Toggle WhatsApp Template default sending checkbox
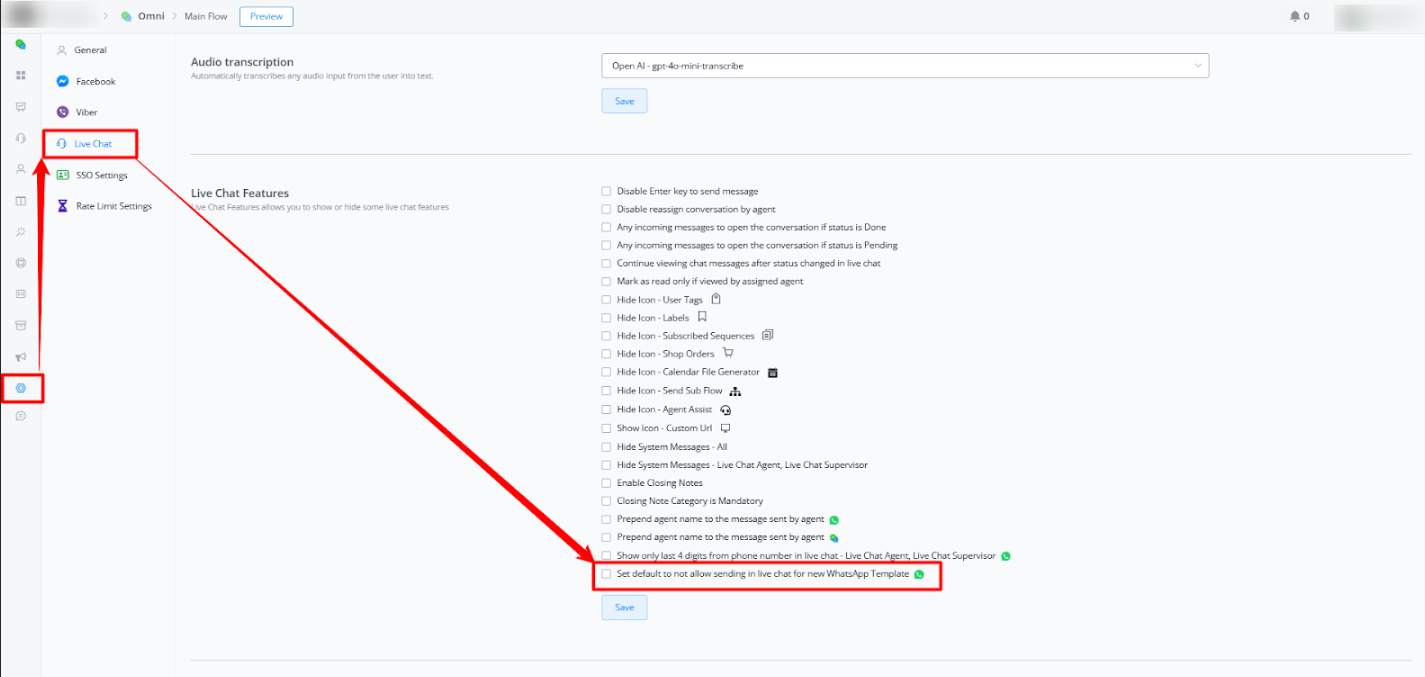This screenshot has width=1425, height=677. (x=606, y=574)
